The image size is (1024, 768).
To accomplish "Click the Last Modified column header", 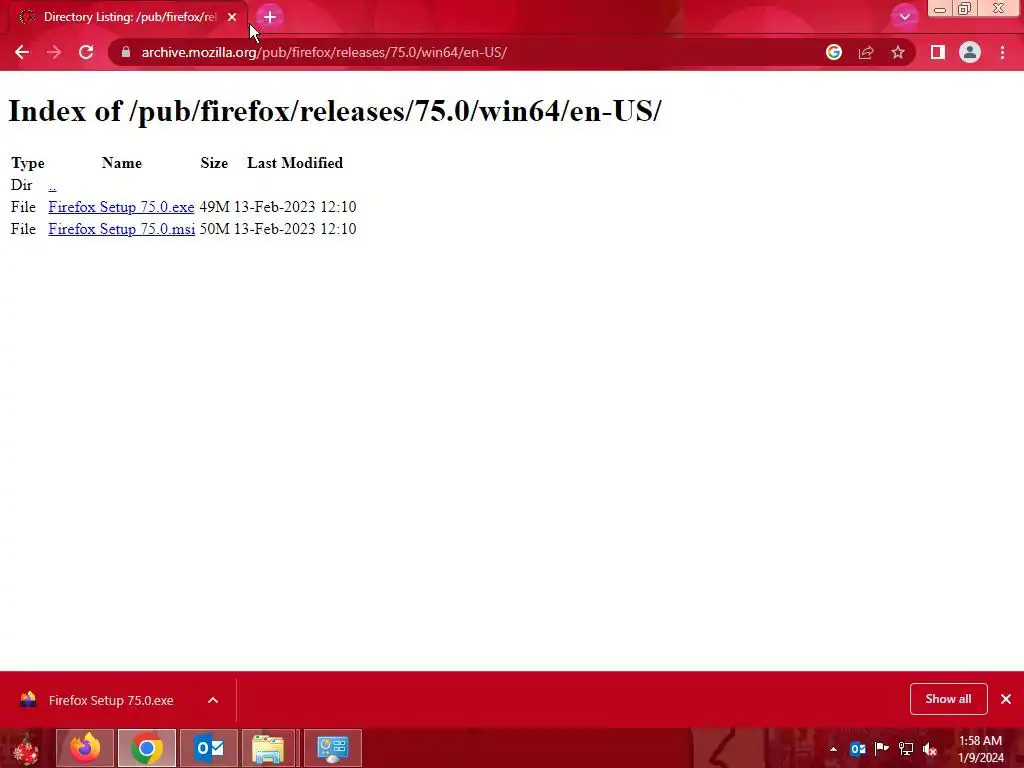I will click(295, 163).
